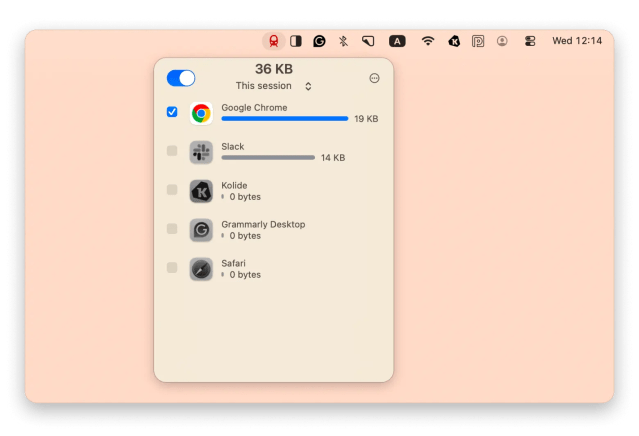This screenshot has height=436, width=639.
Task: Turn off the blue TripMode master switch
Action: (181, 78)
